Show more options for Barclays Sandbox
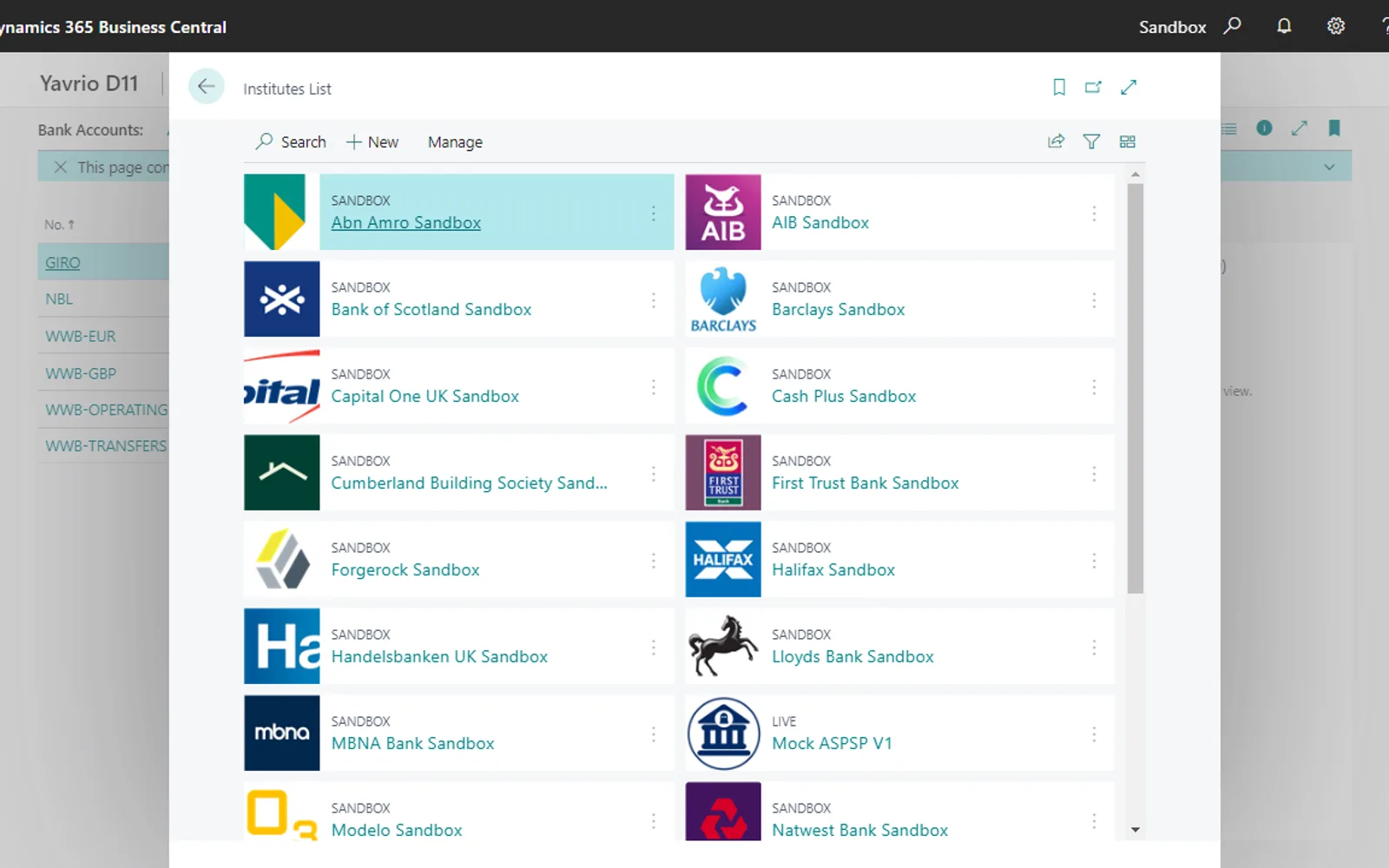The width and height of the screenshot is (1389, 868). pos(1094,299)
